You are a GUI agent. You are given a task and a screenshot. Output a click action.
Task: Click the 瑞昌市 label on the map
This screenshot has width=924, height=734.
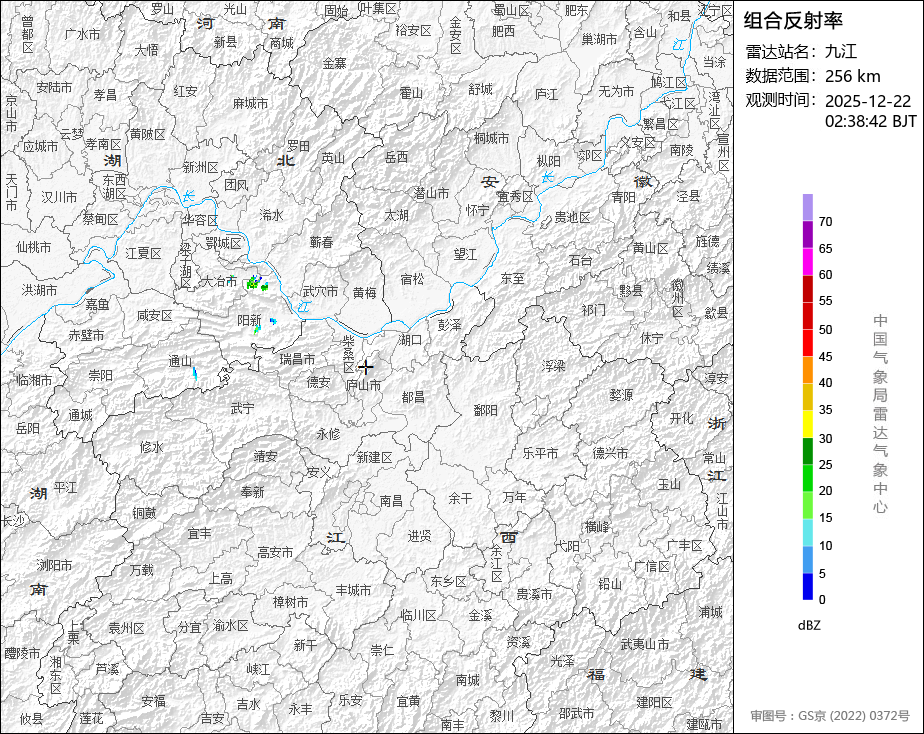(x=297, y=359)
